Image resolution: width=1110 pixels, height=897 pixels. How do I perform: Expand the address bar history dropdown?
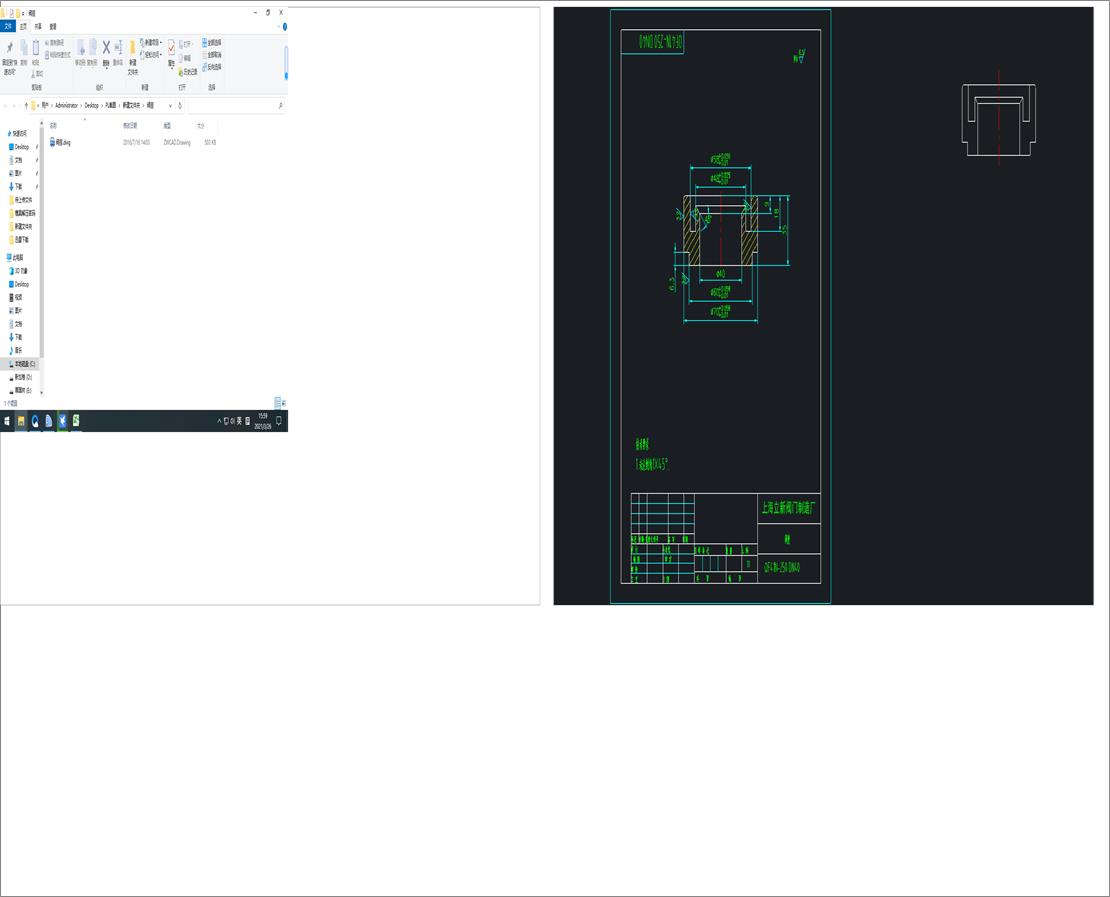pos(170,105)
